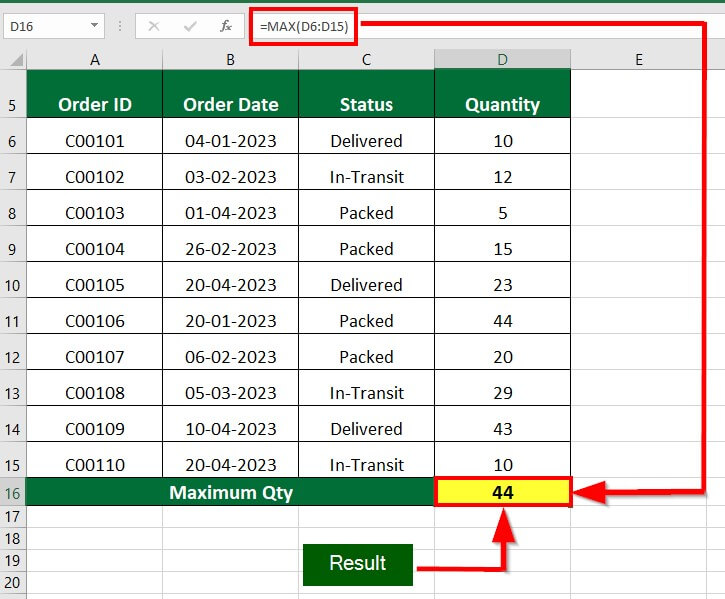Select column D header
Viewport: 725px width, 599px height.
pos(503,60)
